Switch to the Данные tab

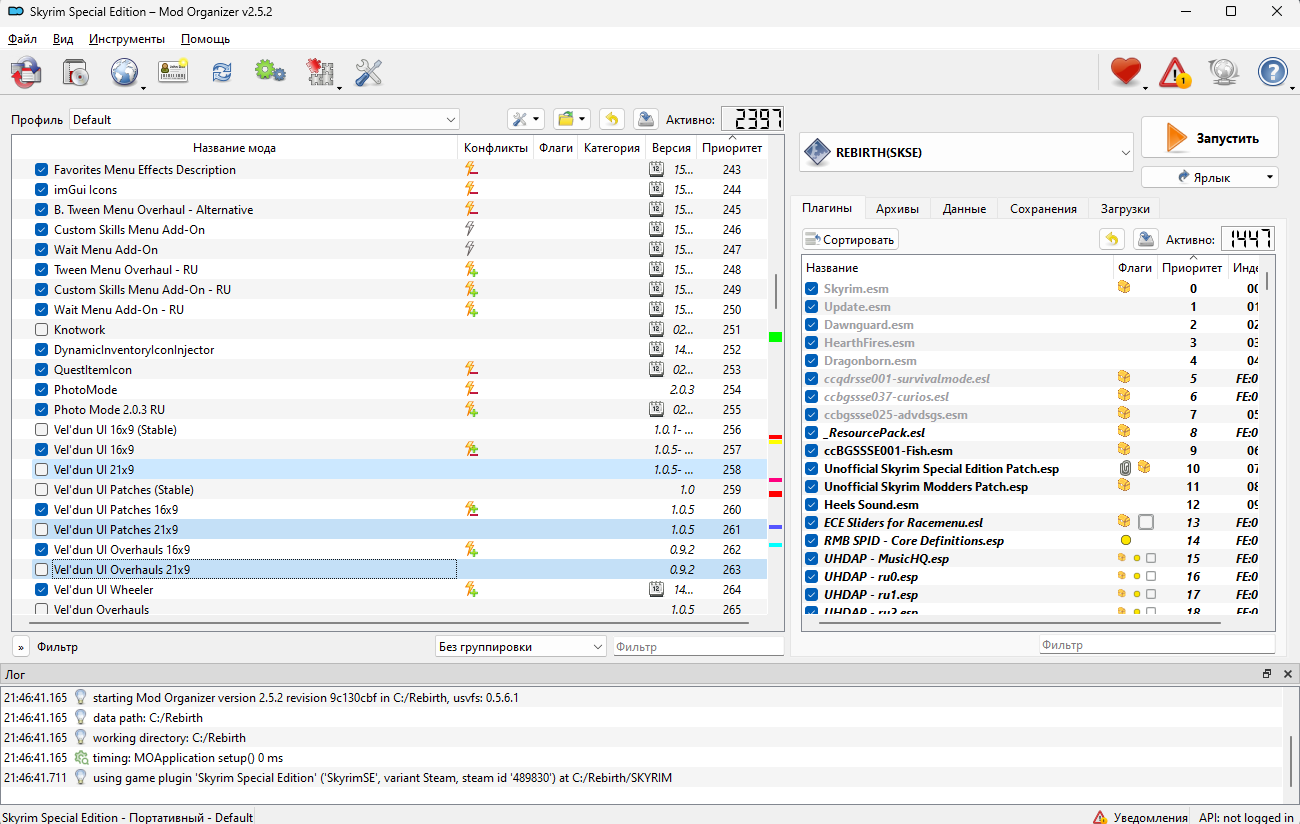(x=964, y=208)
